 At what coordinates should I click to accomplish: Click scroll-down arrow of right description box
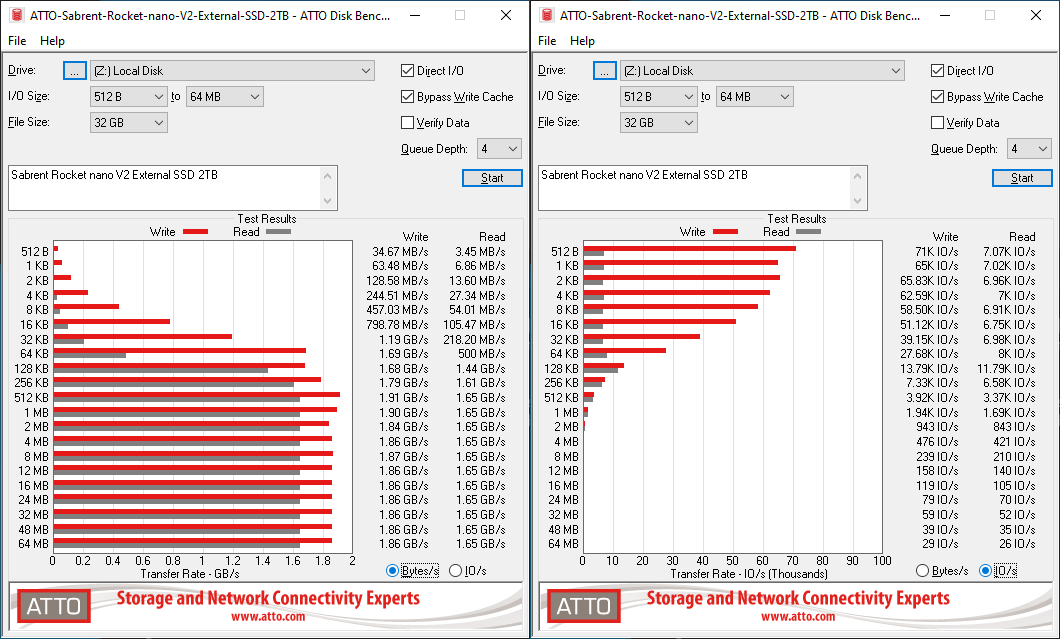click(859, 202)
